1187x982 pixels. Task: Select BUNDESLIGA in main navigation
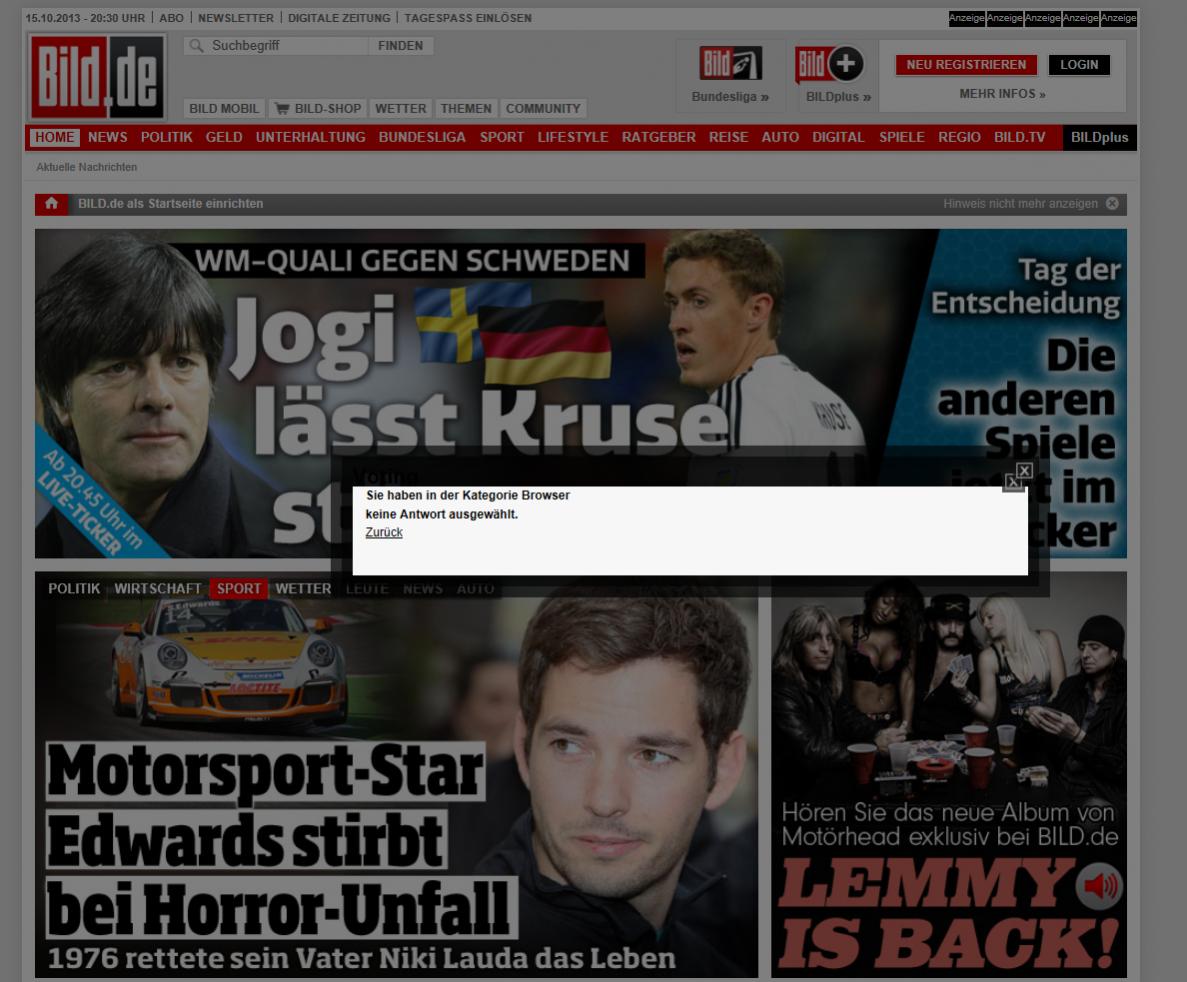tap(422, 137)
